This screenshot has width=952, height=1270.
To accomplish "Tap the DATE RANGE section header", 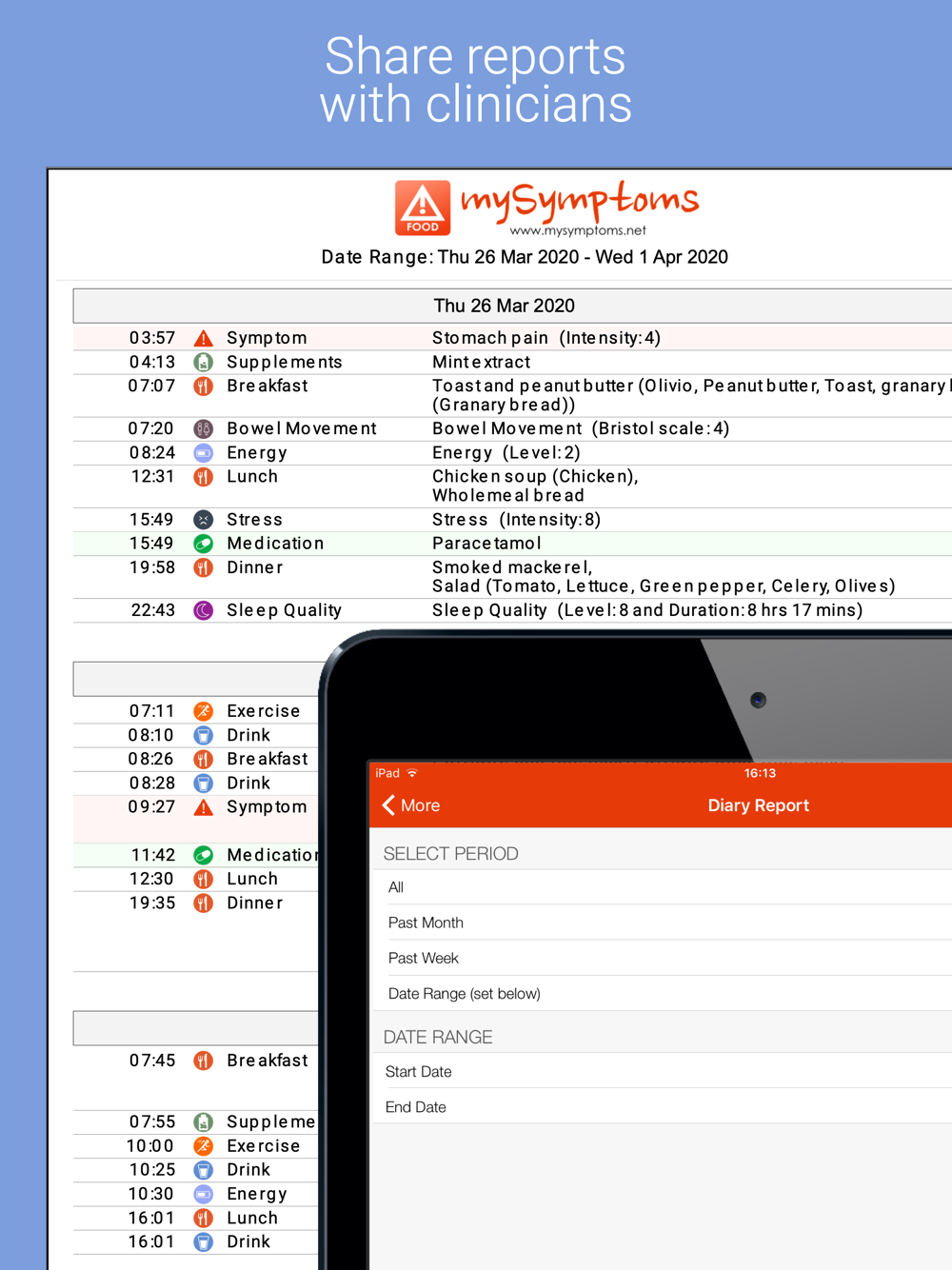I will pyautogui.click(x=438, y=1037).
